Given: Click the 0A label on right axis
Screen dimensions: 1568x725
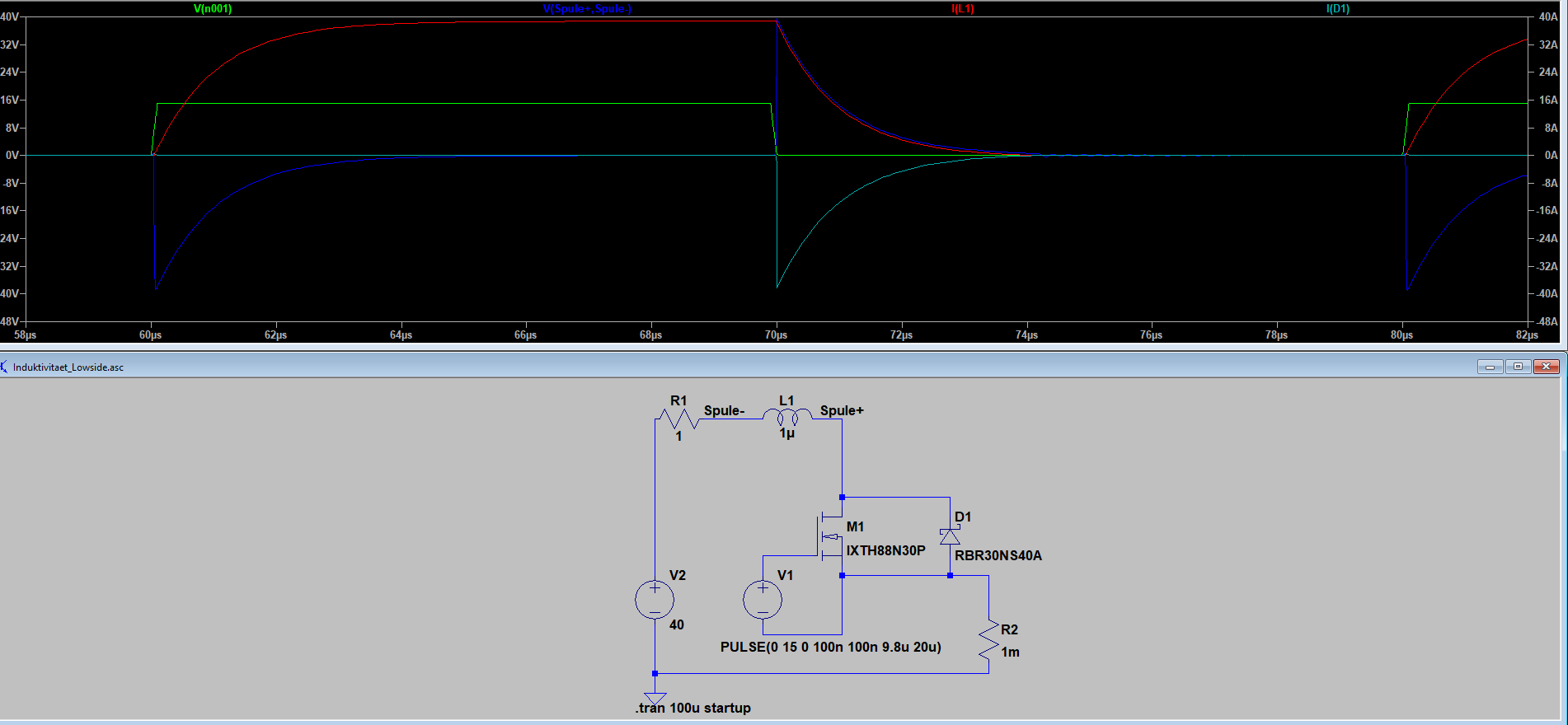Looking at the screenshot, I should [x=1551, y=156].
